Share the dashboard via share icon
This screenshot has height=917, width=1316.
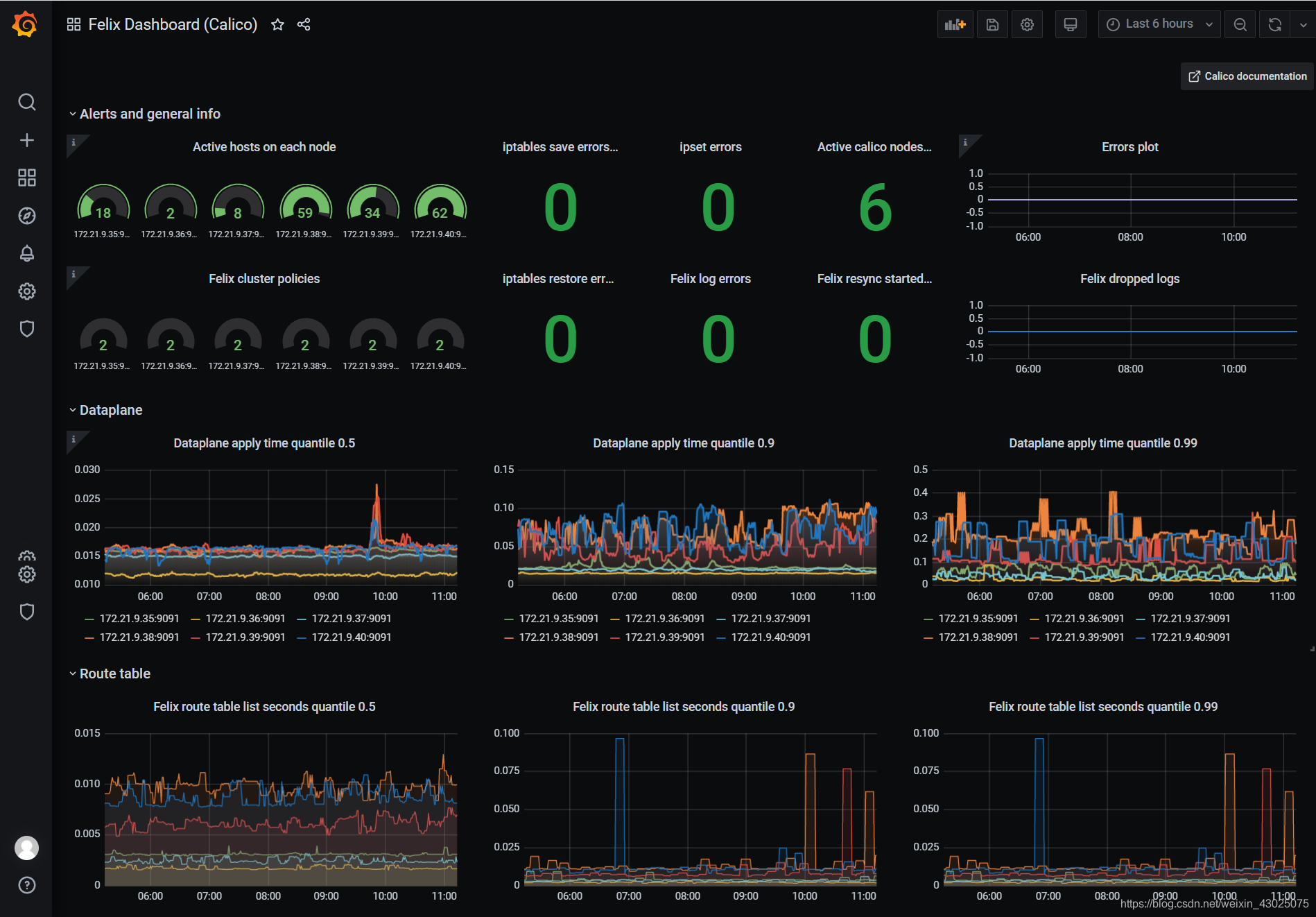point(304,24)
